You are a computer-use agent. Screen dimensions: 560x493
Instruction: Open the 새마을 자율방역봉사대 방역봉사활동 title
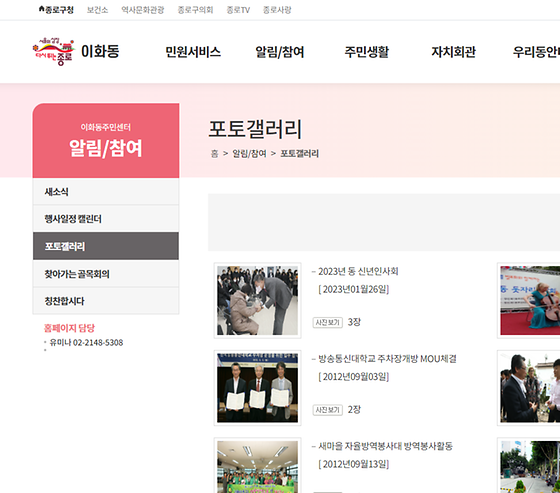click(385, 446)
